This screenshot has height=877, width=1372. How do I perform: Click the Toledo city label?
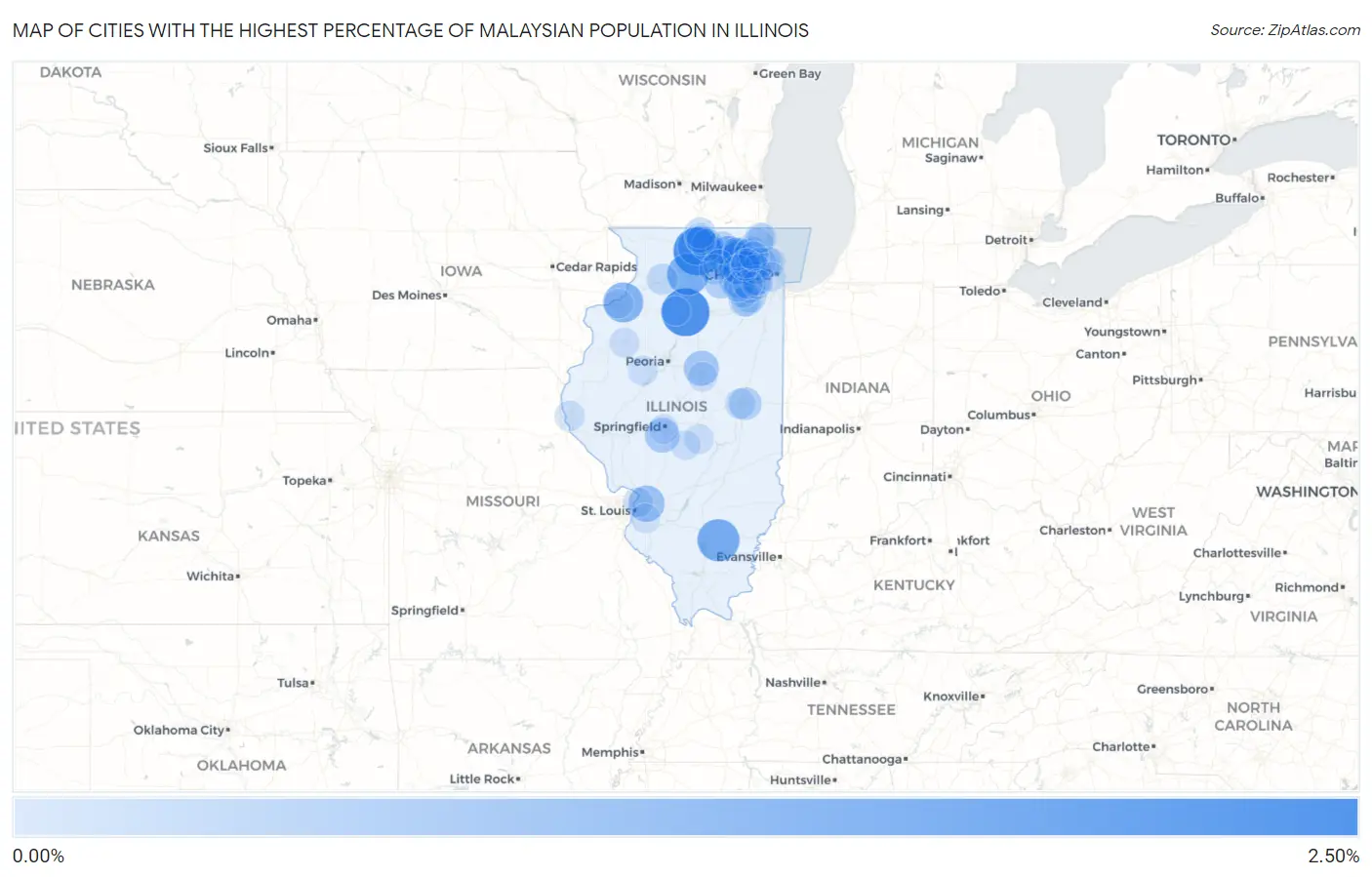click(x=982, y=291)
